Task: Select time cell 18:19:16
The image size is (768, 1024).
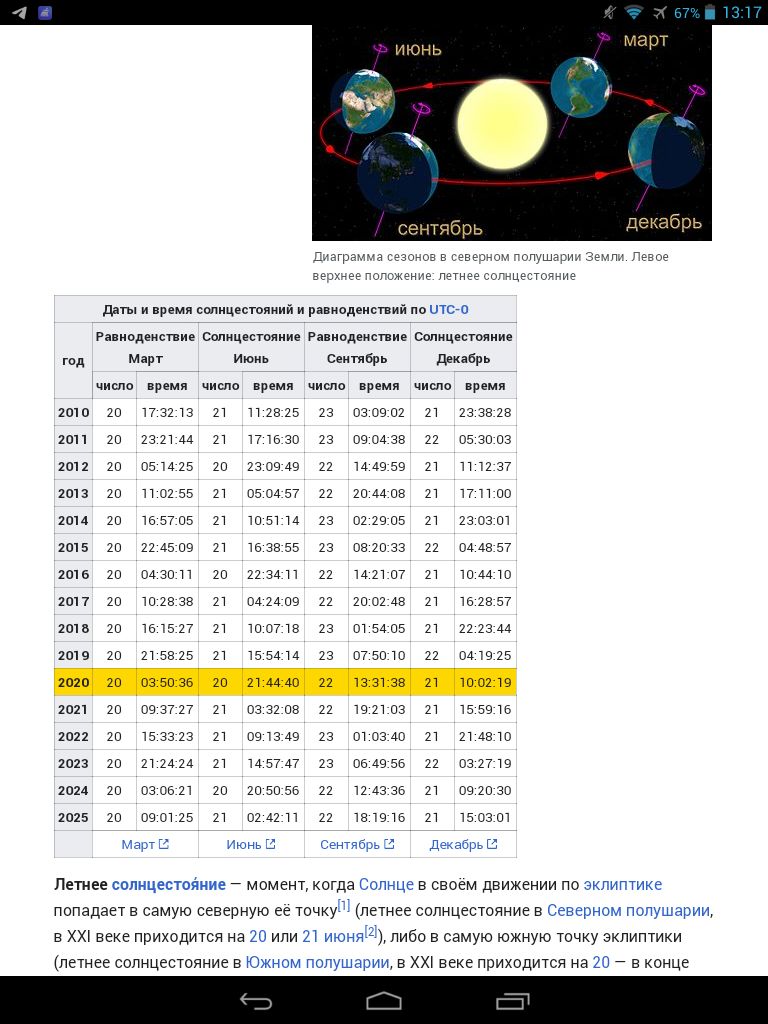Action: pyautogui.click(x=379, y=818)
